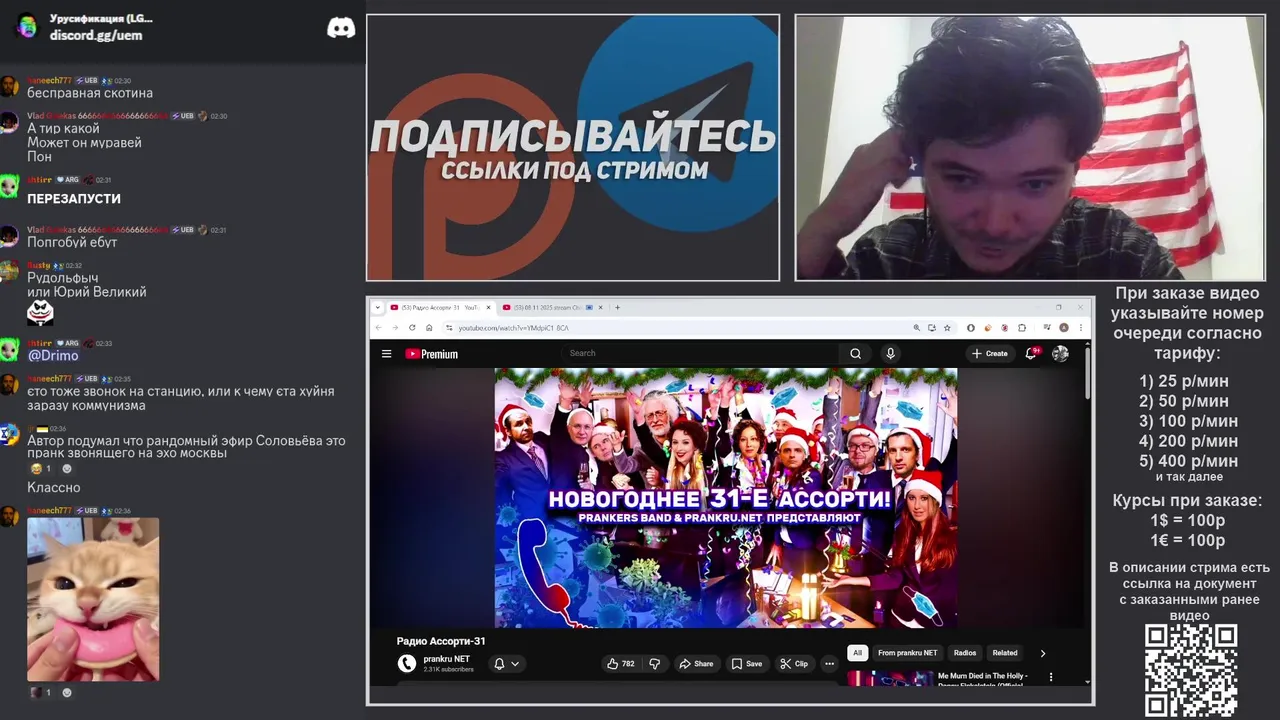This screenshot has width=1280, height=720.
Task: Reload the page in the browser
Action: tap(412, 327)
